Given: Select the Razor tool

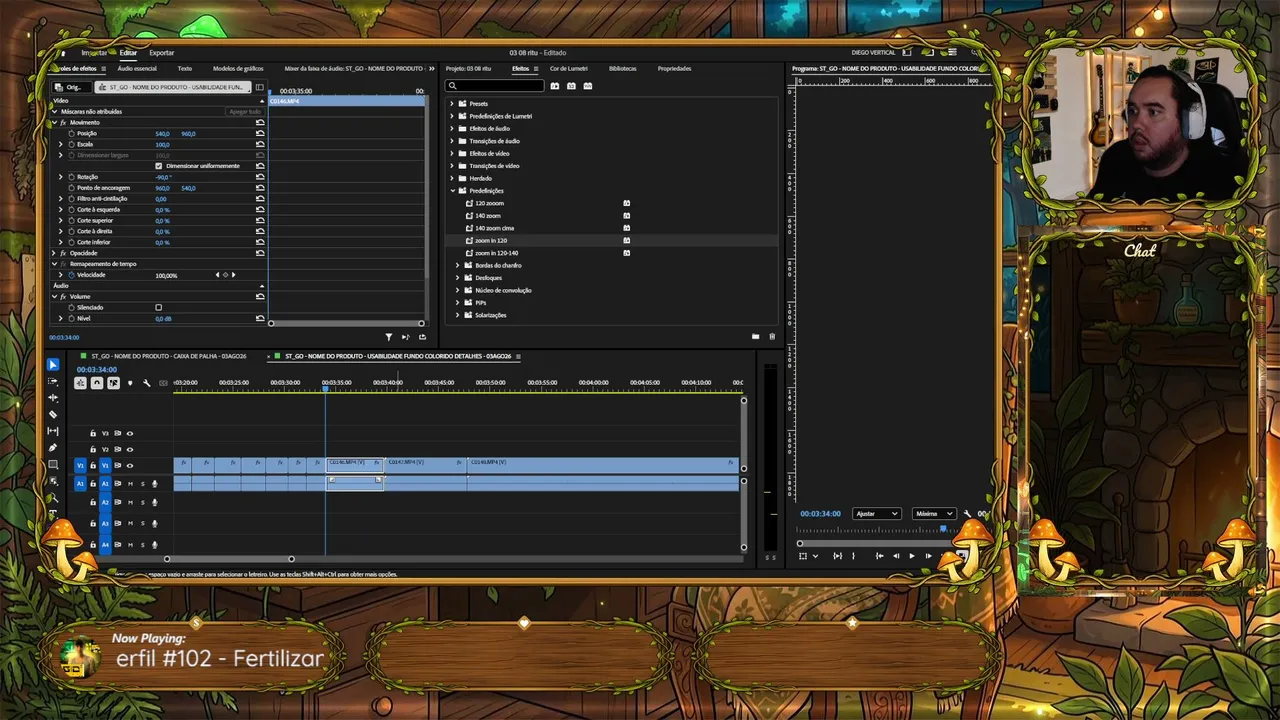Looking at the screenshot, I should [x=53, y=414].
